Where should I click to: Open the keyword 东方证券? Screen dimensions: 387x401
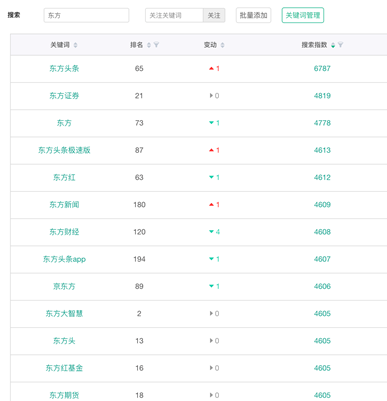tap(64, 96)
